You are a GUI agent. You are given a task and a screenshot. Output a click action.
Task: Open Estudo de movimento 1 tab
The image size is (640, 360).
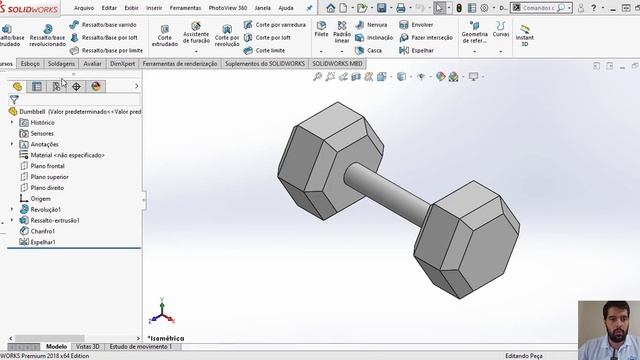(141, 347)
